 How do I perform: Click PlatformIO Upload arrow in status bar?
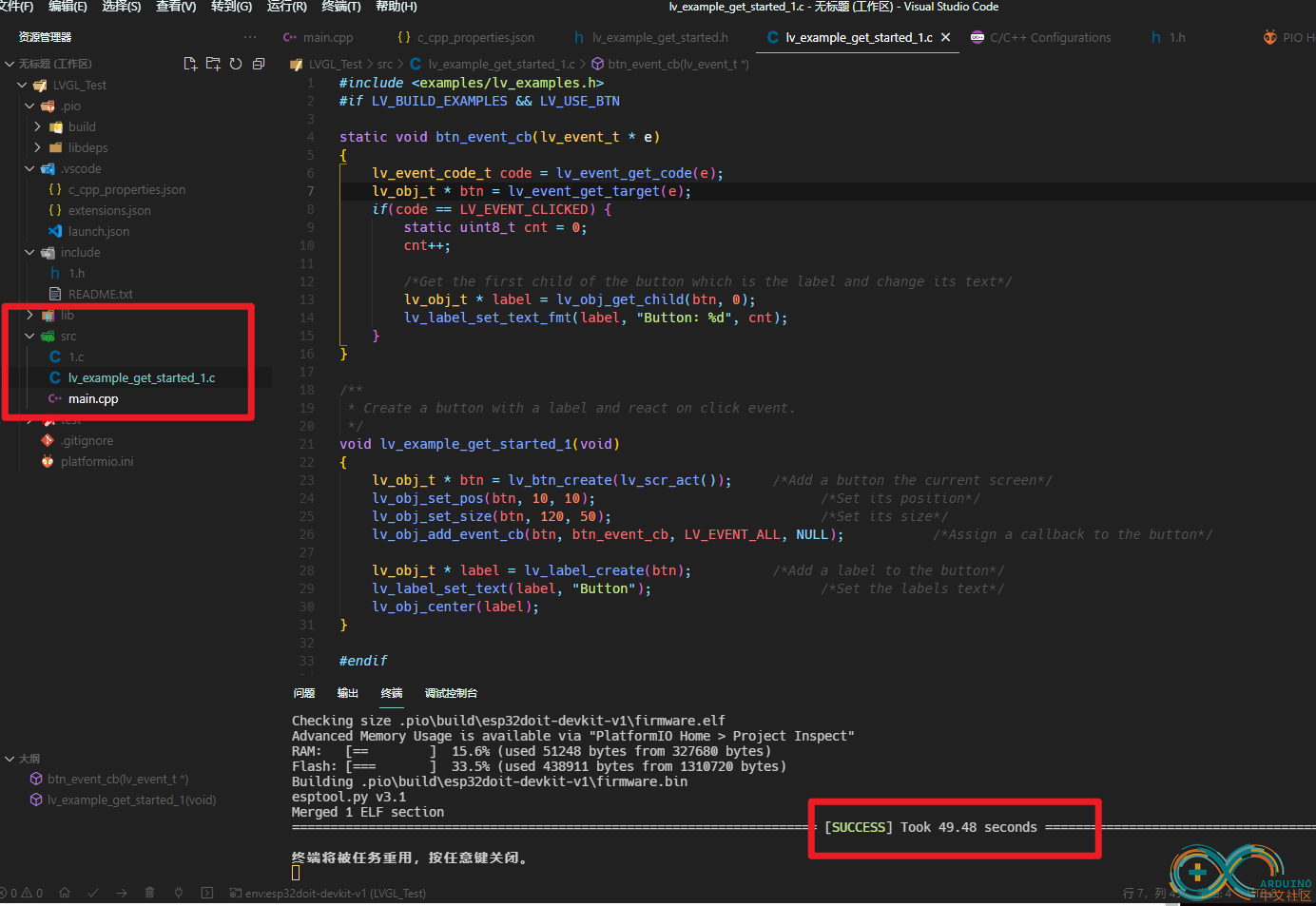122,893
